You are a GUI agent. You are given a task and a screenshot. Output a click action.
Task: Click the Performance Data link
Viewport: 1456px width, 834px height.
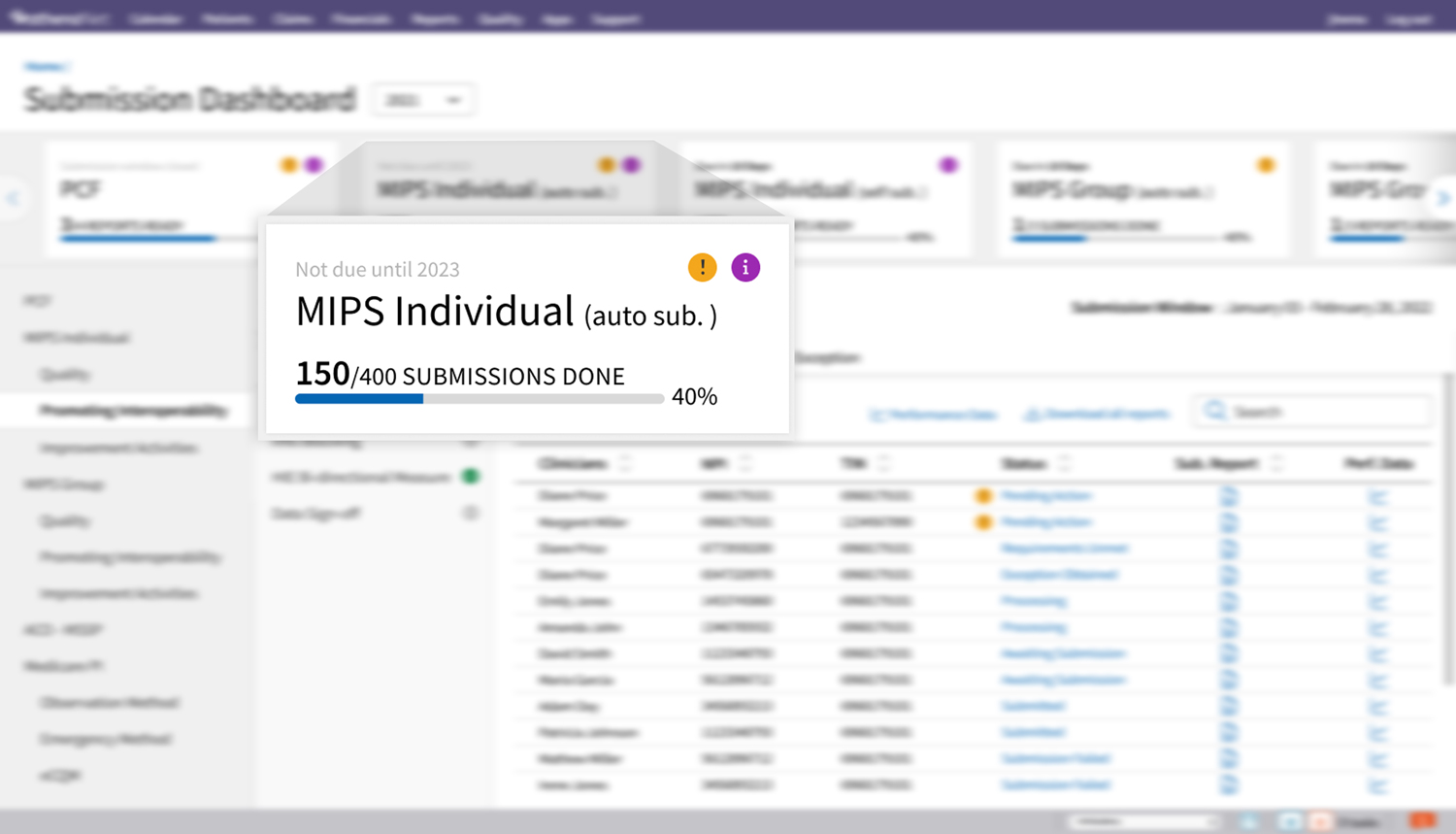click(x=933, y=415)
